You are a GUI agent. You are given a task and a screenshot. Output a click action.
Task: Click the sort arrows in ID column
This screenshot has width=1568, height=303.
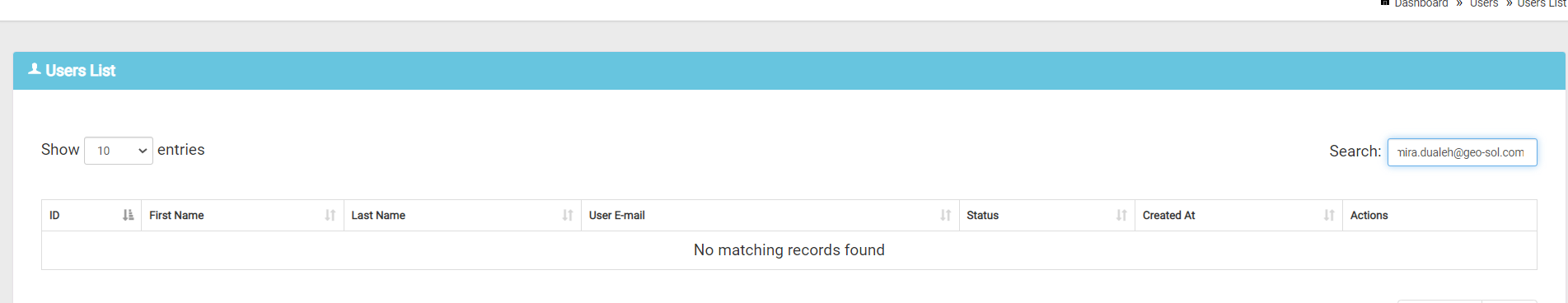click(x=128, y=215)
